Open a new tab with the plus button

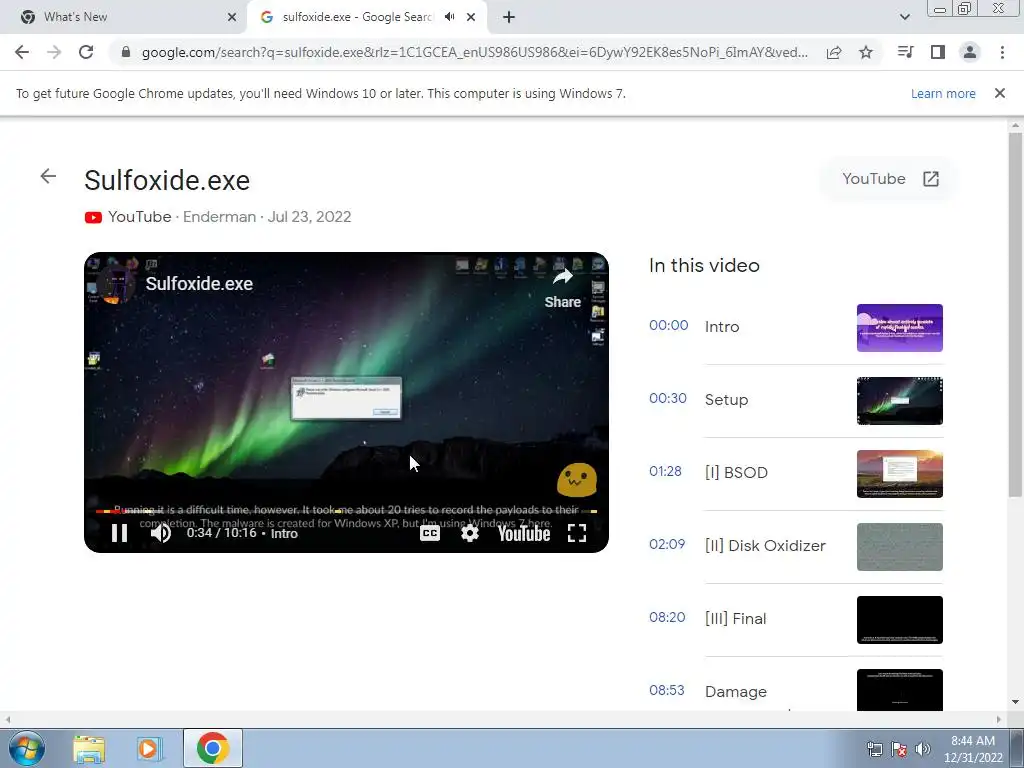pyautogui.click(x=509, y=18)
